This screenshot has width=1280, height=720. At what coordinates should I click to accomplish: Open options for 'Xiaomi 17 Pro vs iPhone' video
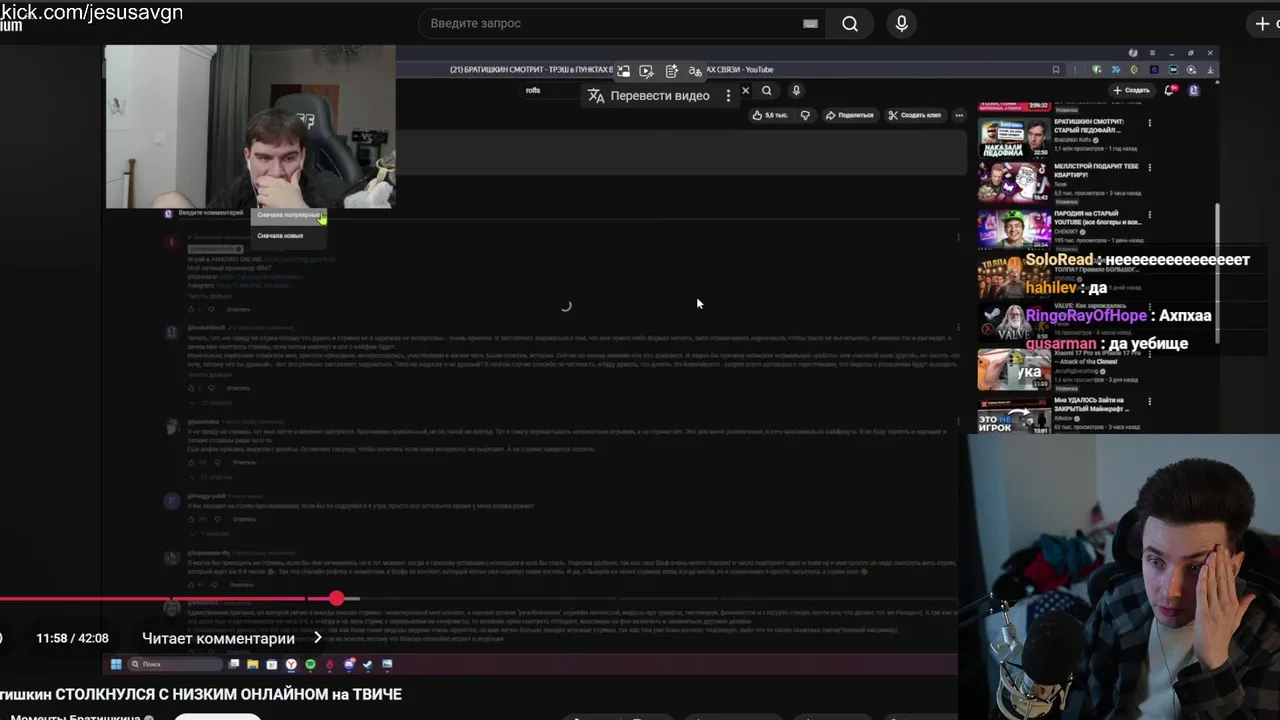click(1150, 356)
